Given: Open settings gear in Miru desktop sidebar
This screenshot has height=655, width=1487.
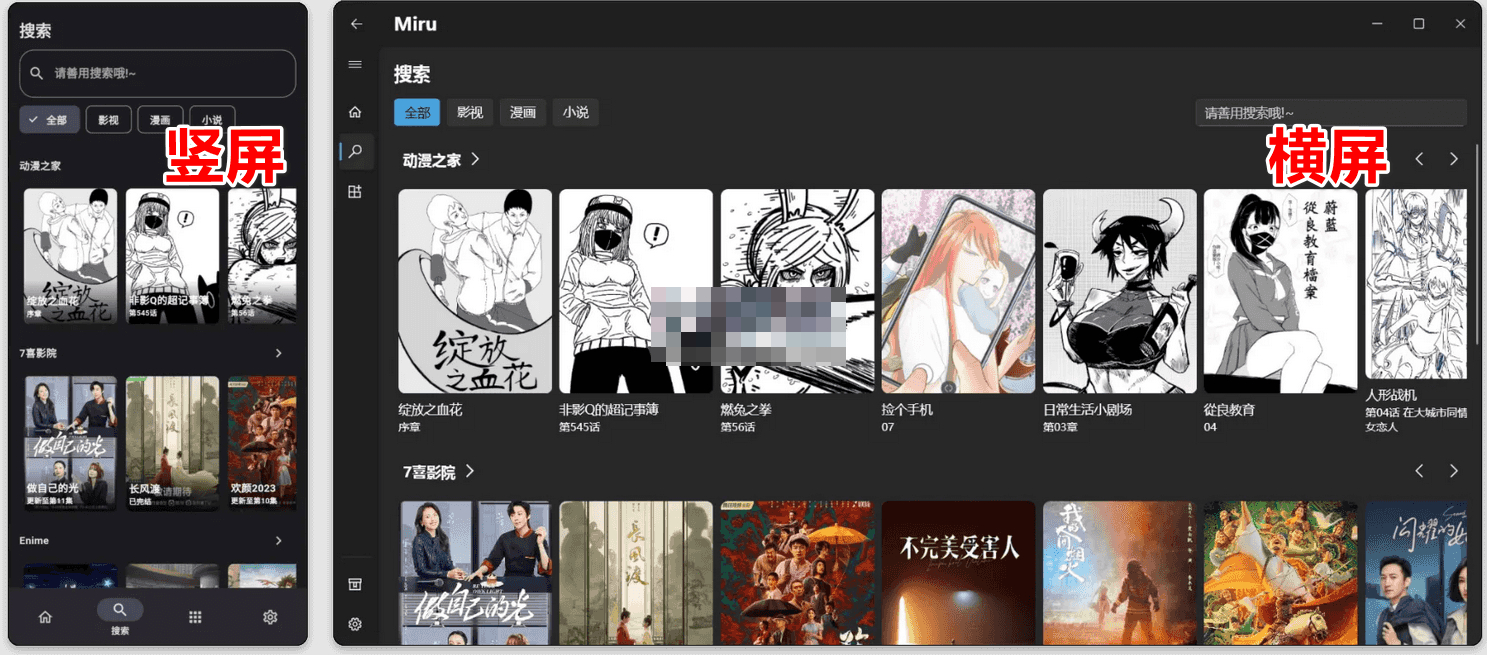Looking at the screenshot, I should click(x=355, y=624).
